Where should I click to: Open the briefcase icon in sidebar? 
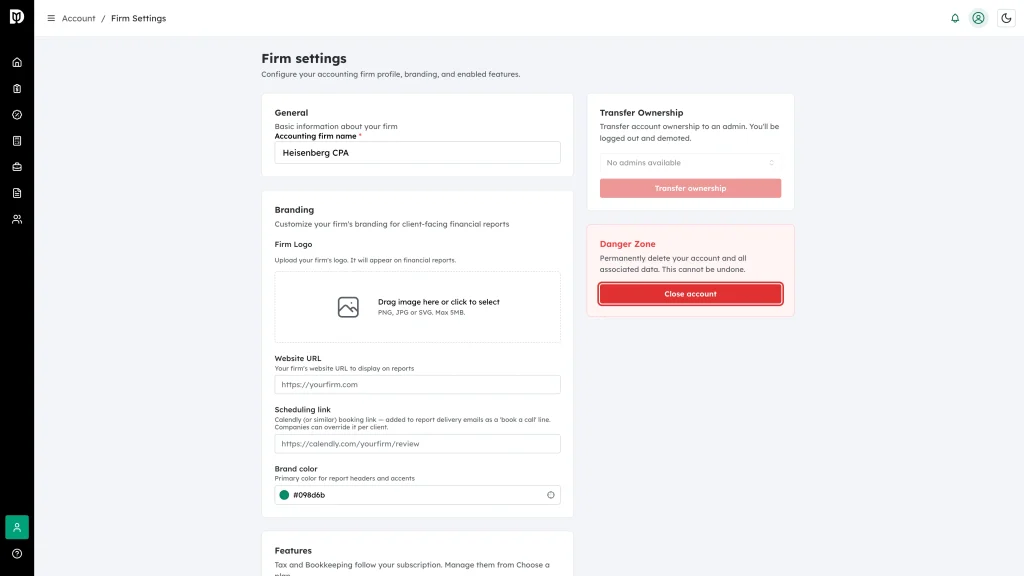click(17, 167)
